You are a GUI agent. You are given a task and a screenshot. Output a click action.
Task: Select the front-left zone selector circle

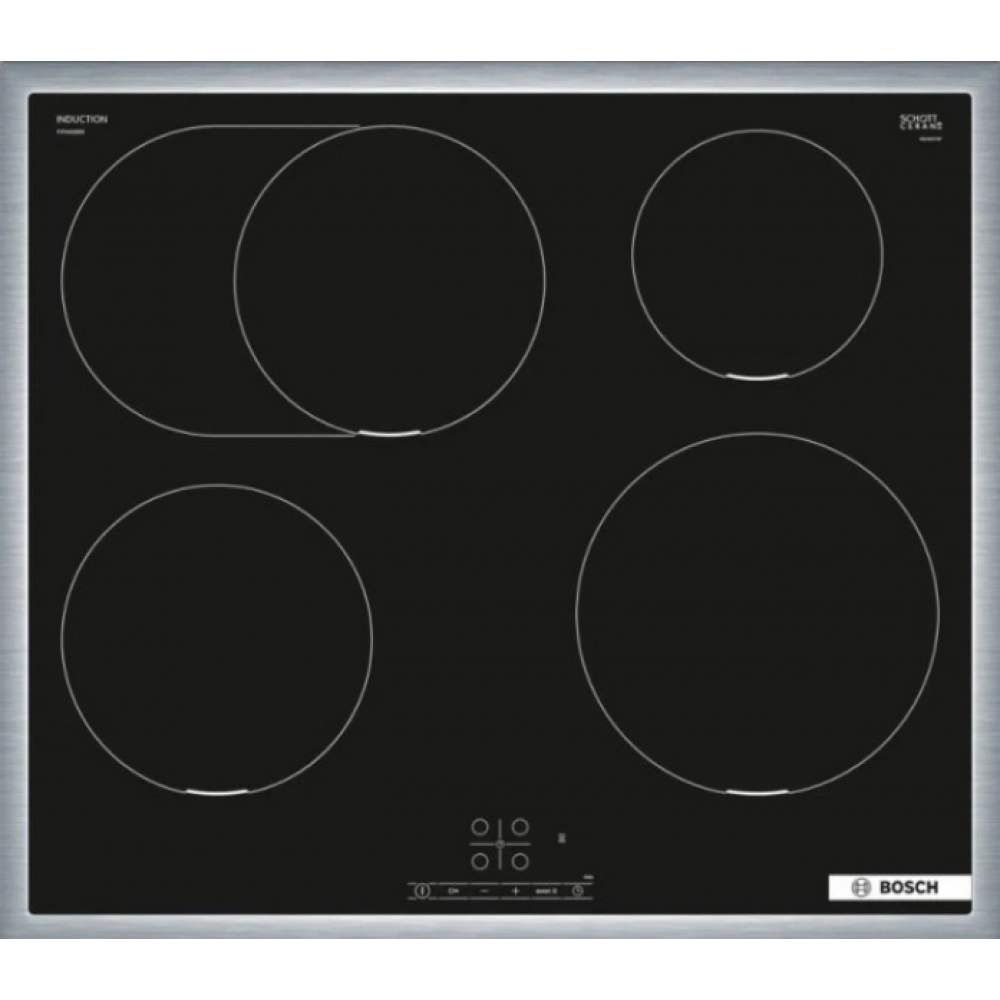click(480, 862)
